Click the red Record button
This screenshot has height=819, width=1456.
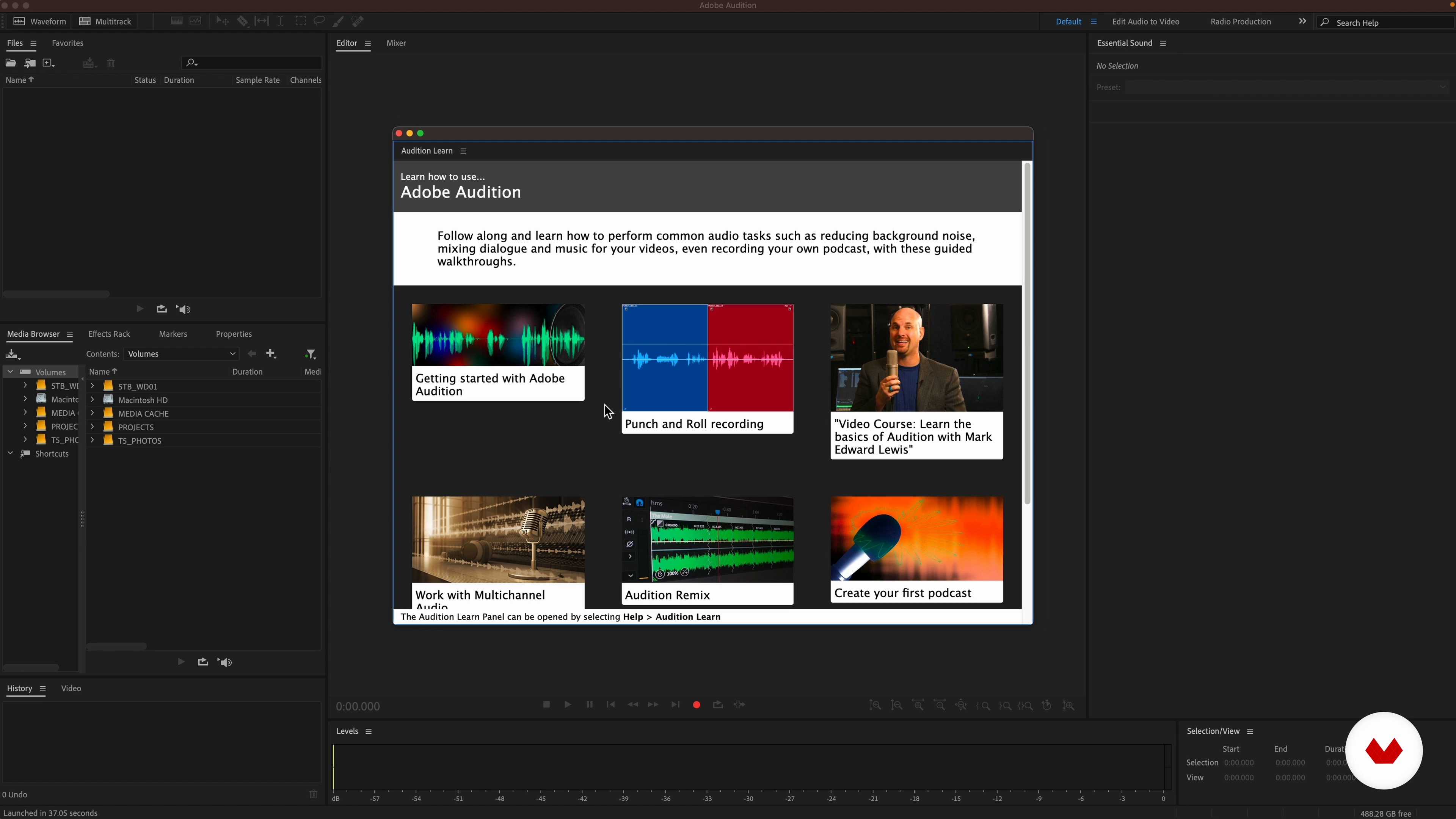[x=697, y=705]
